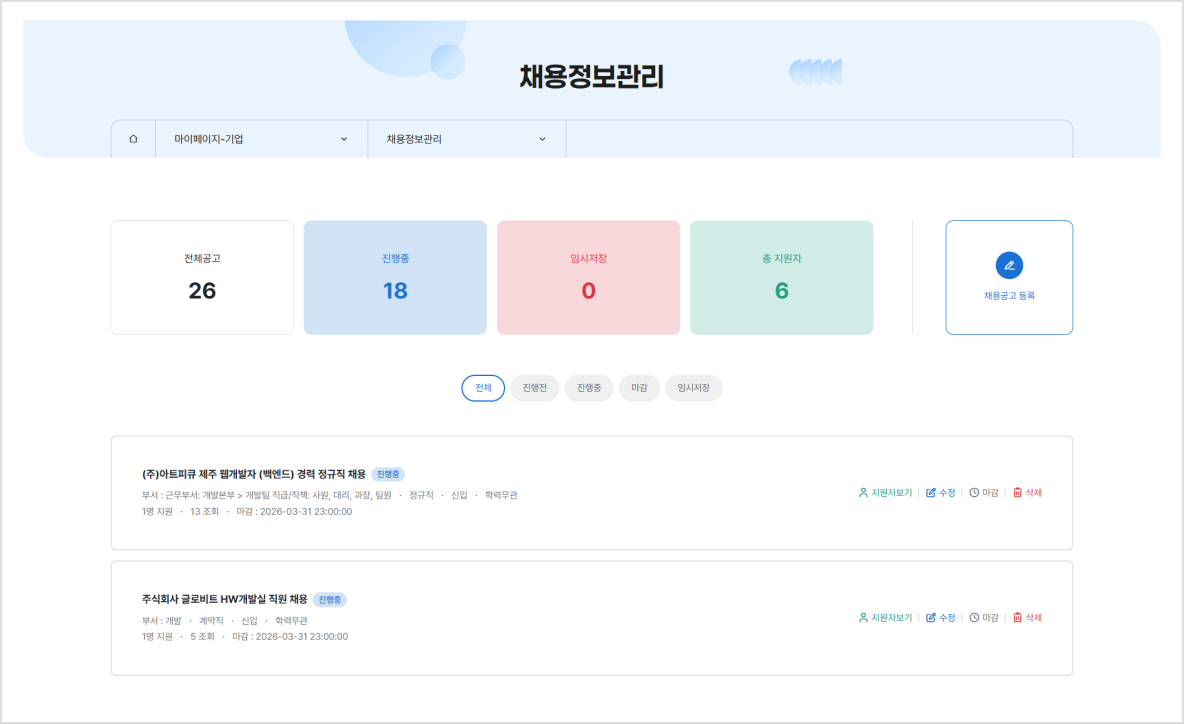This screenshot has height=724, width=1184.
Task: Click the person icon on 글로비트 posting row
Action: tap(864, 617)
